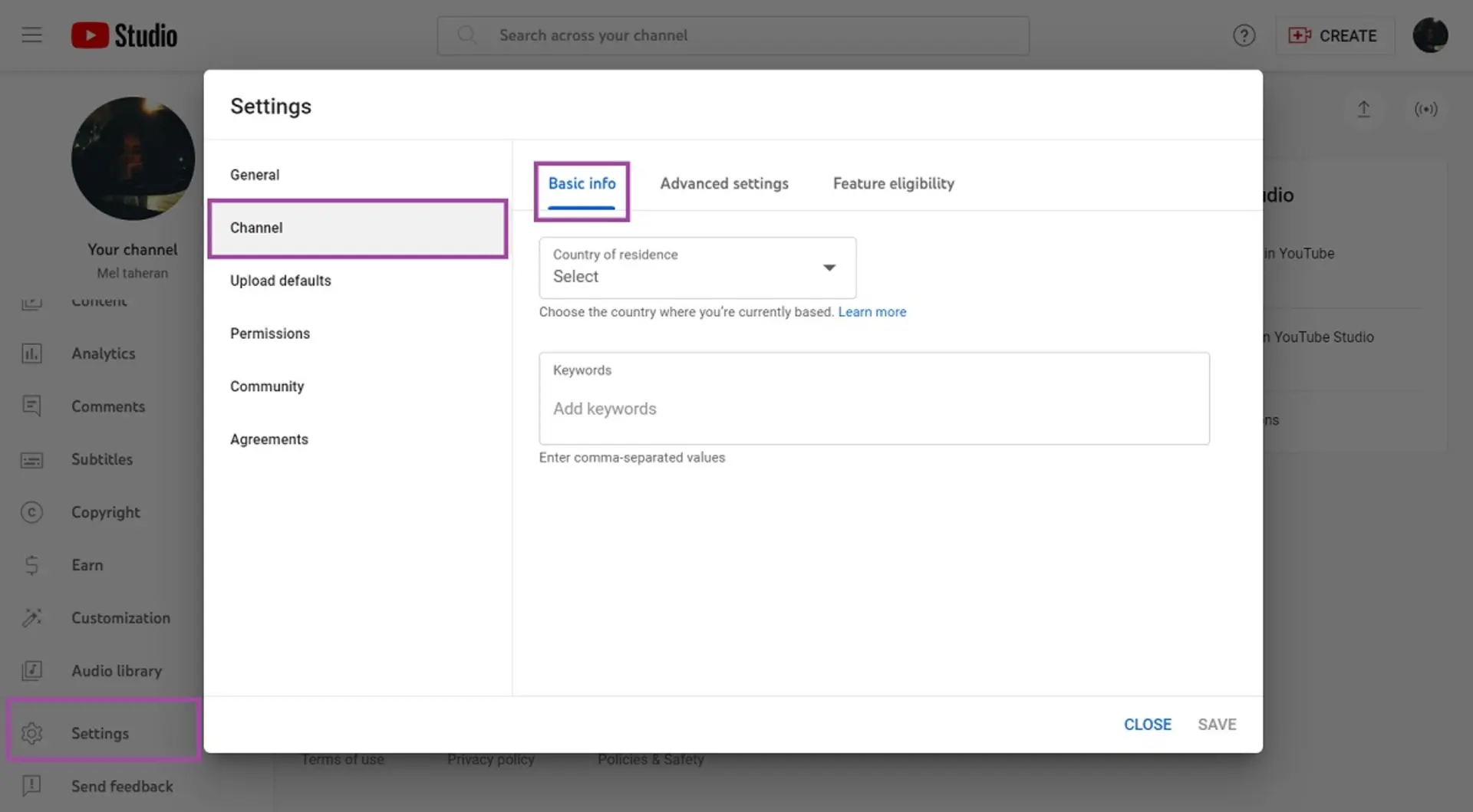The image size is (1473, 812).
Task: Click SAVE in the Settings dialog
Action: [x=1217, y=725]
